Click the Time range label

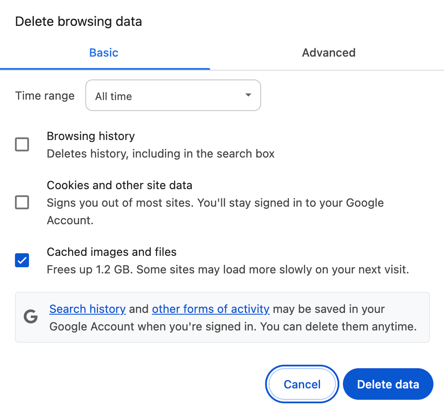[x=45, y=96]
